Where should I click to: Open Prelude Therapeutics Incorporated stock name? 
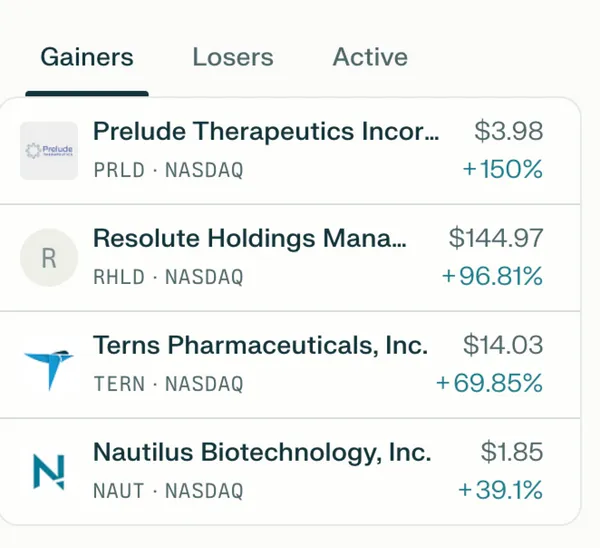[x=265, y=132]
